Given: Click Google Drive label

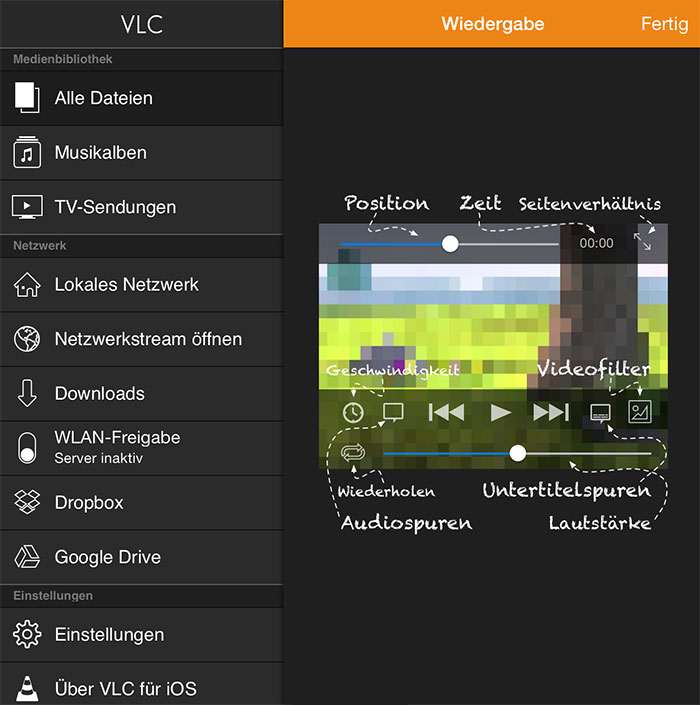Looking at the screenshot, I should pos(108,557).
